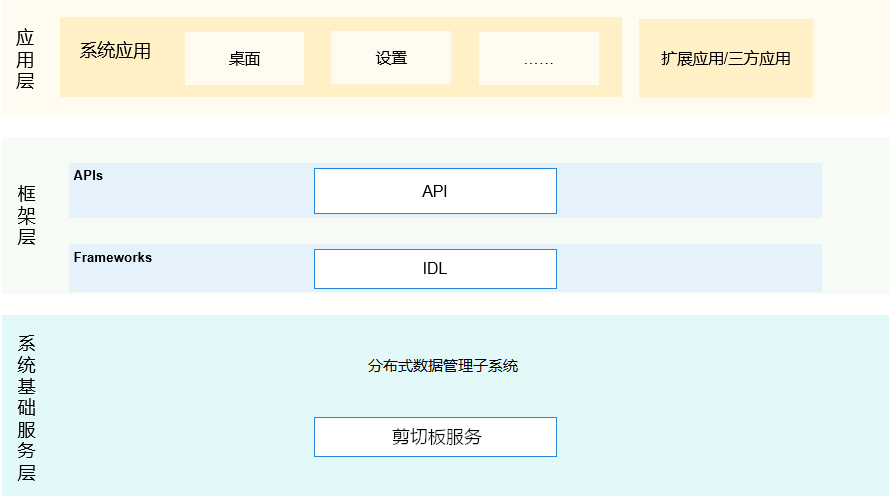Click the empty area right of 剪切板服务 box
The width and height of the screenshot is (889, 496).
(700, 437)
